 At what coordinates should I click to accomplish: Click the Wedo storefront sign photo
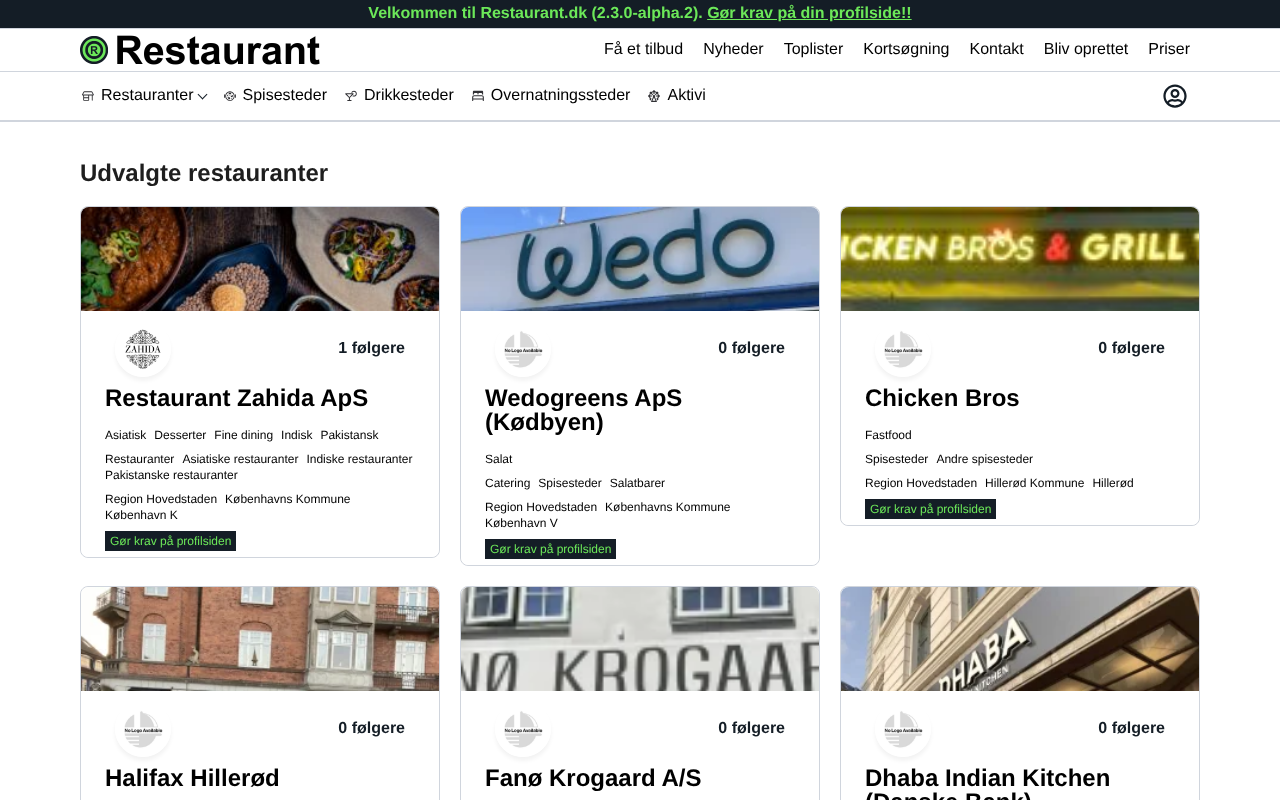640,259
